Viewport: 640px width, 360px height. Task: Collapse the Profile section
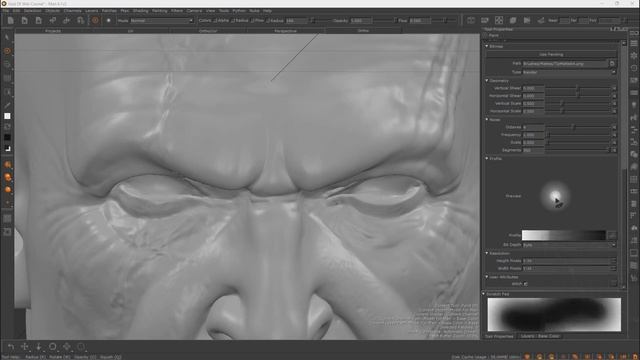point(487,158)
